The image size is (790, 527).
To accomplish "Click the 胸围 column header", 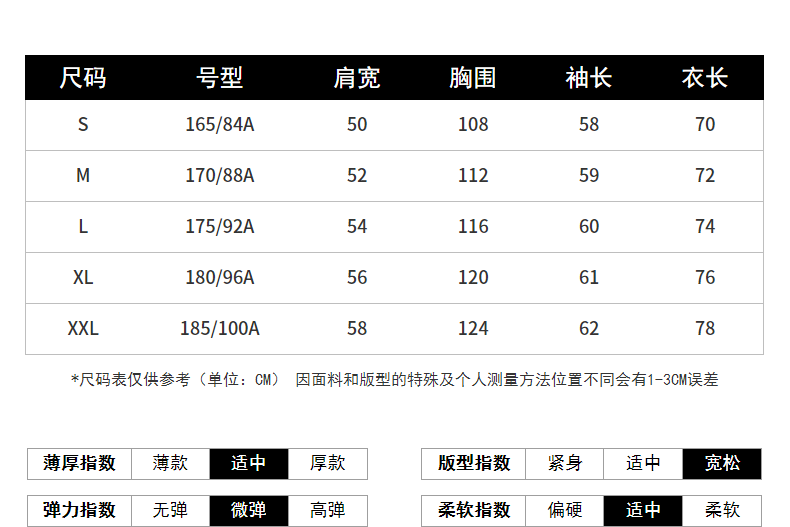I will click(x=473, y=78).
